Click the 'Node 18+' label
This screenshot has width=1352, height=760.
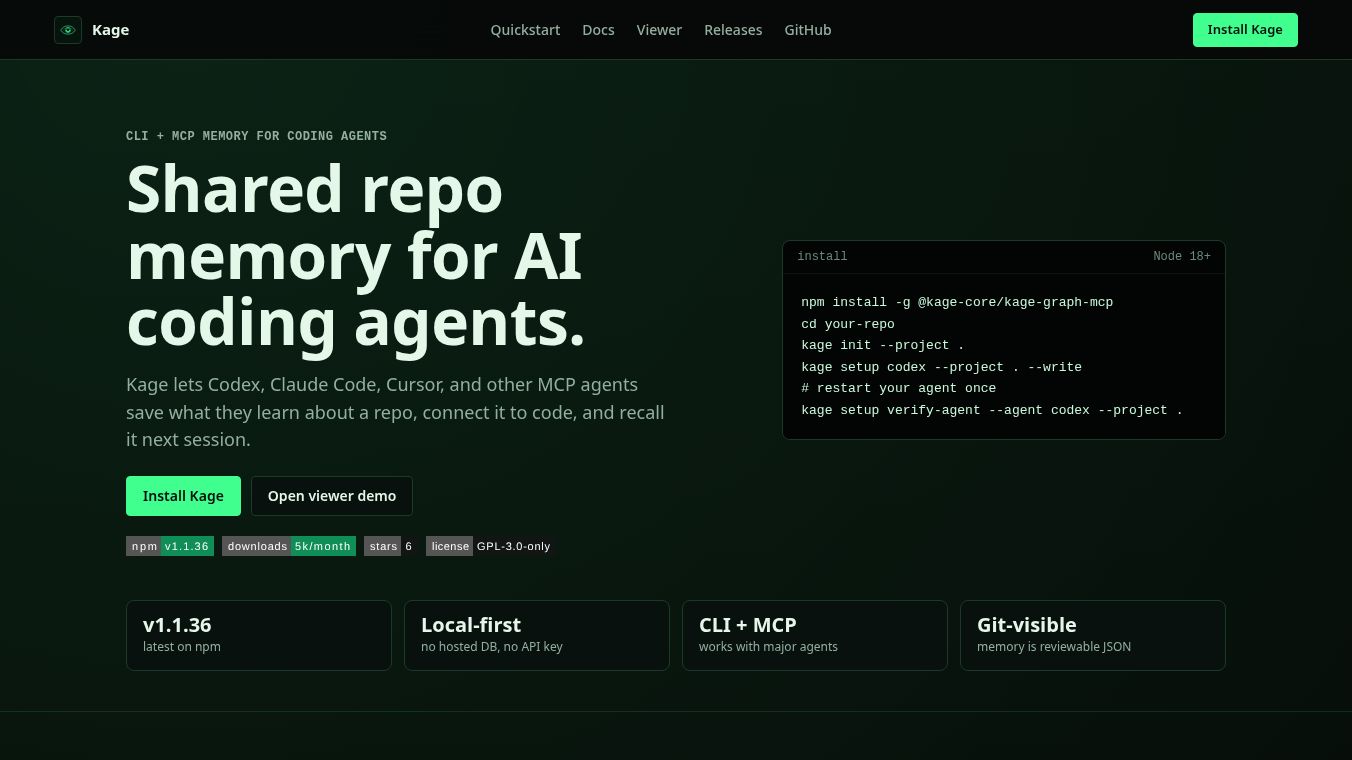click(1182, 257)
